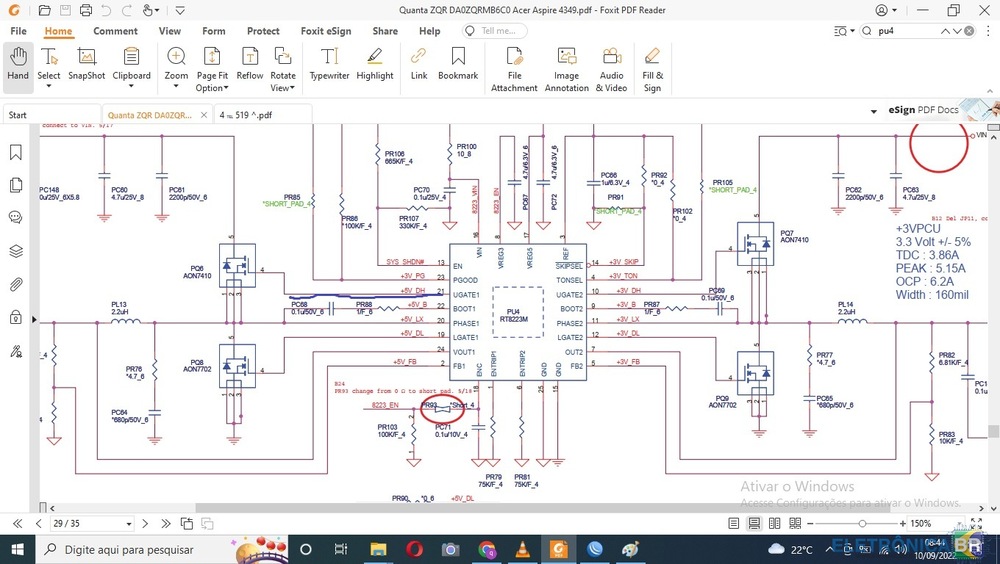Image resolution: width=1000 pixels, height=564 pixels.
Task: Click the zoom slider handle
Action: [862, 523]
